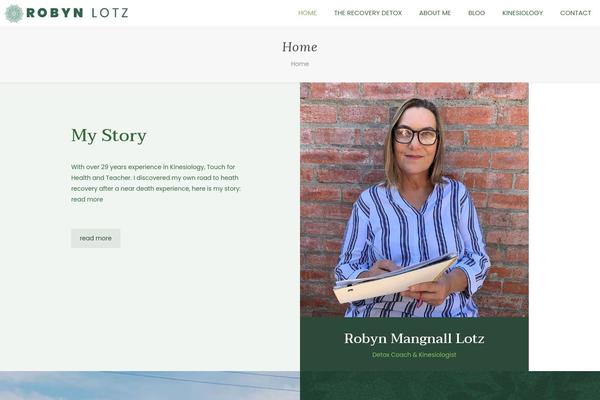Click the sky image at the page bottom
The width and height of the screenshot is (600, 400).
click(150, 385)
